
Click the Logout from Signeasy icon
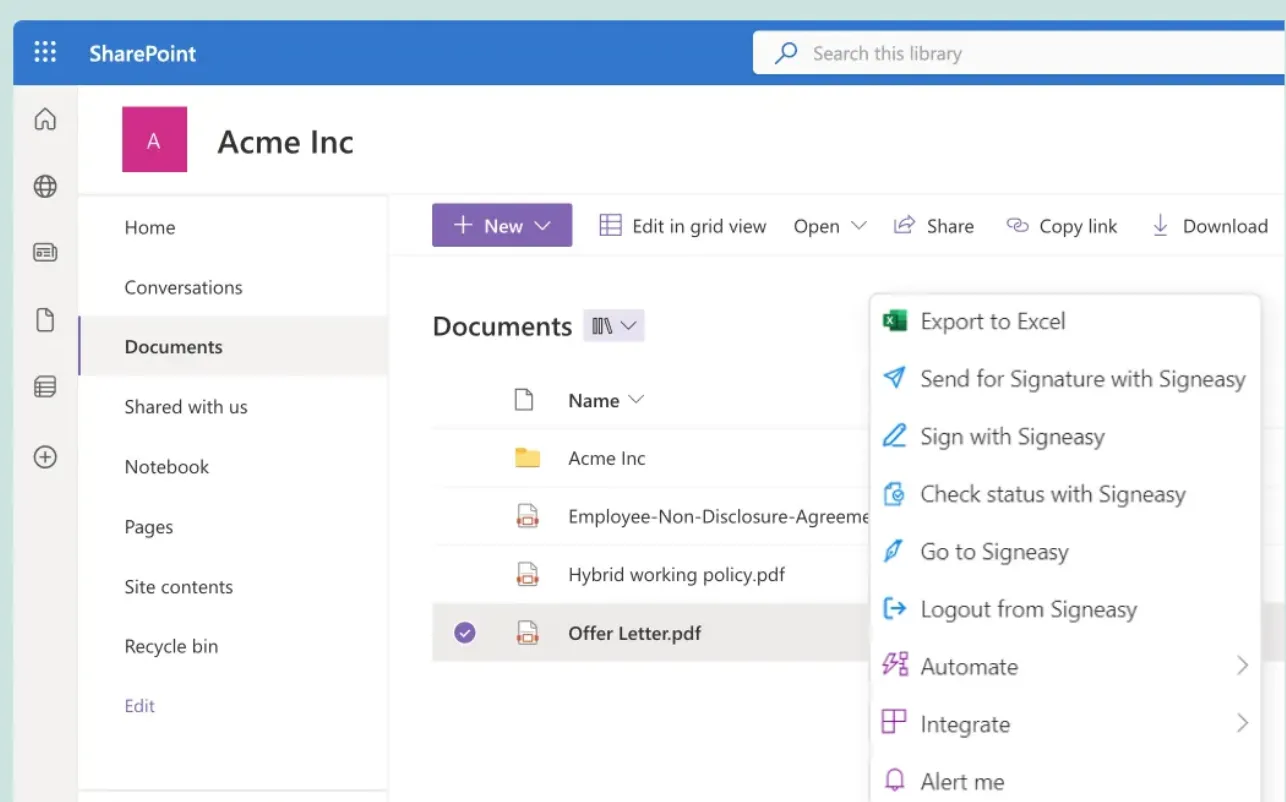tap(893, 609)
